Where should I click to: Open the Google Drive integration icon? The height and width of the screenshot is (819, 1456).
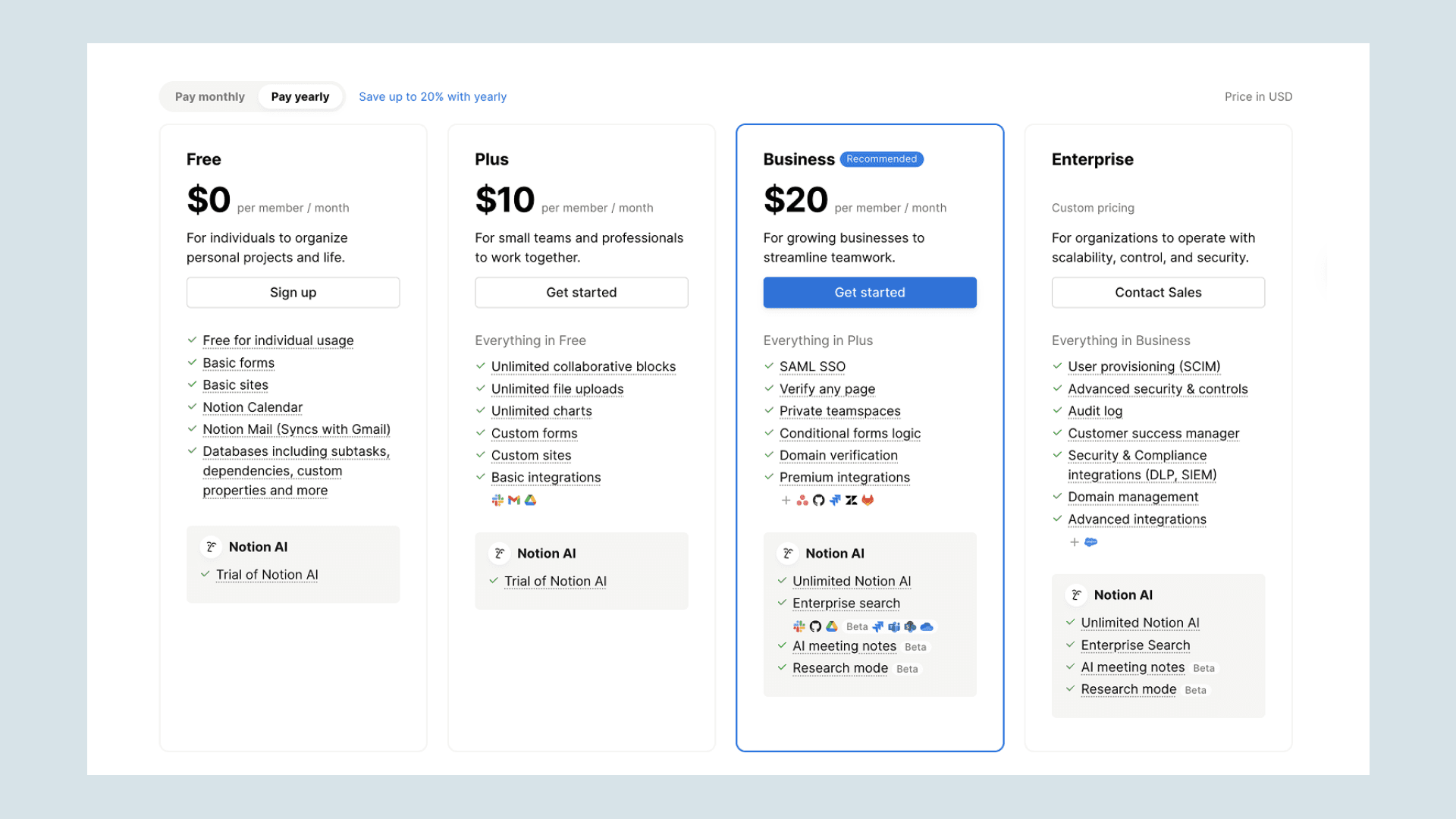pos(531,500)
